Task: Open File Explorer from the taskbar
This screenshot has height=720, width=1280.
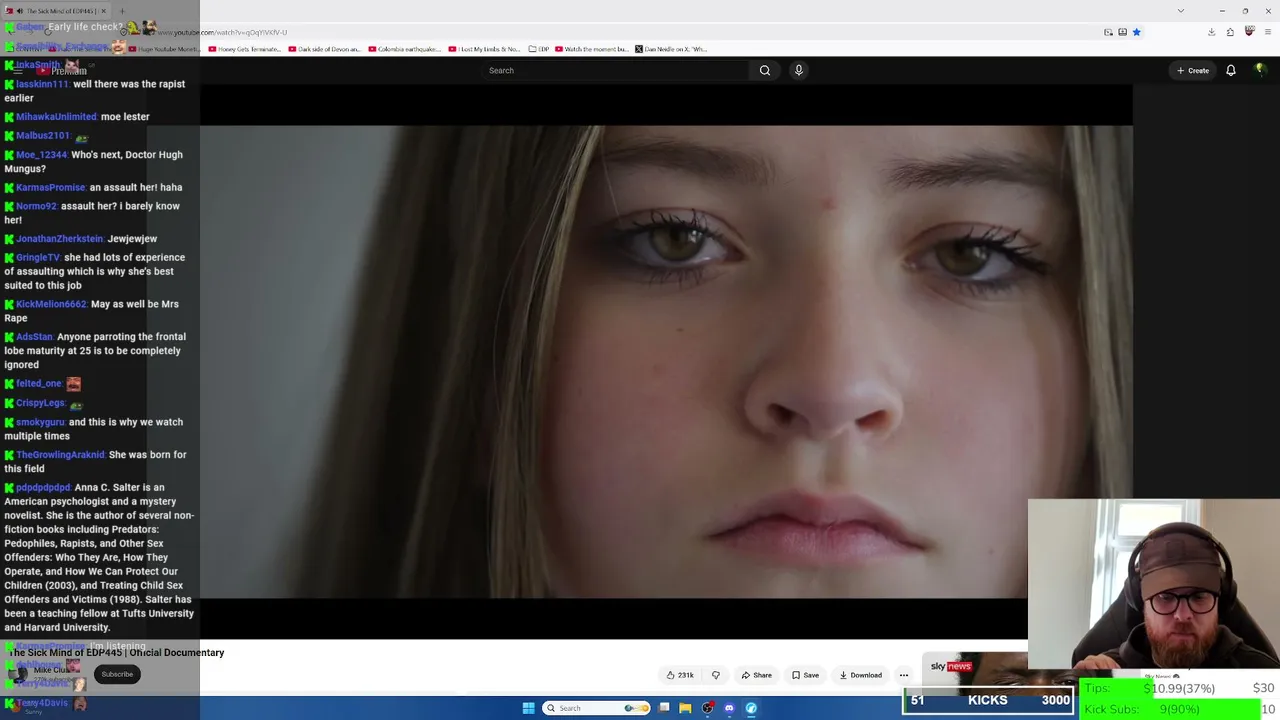Action: (x=685, y=708)
